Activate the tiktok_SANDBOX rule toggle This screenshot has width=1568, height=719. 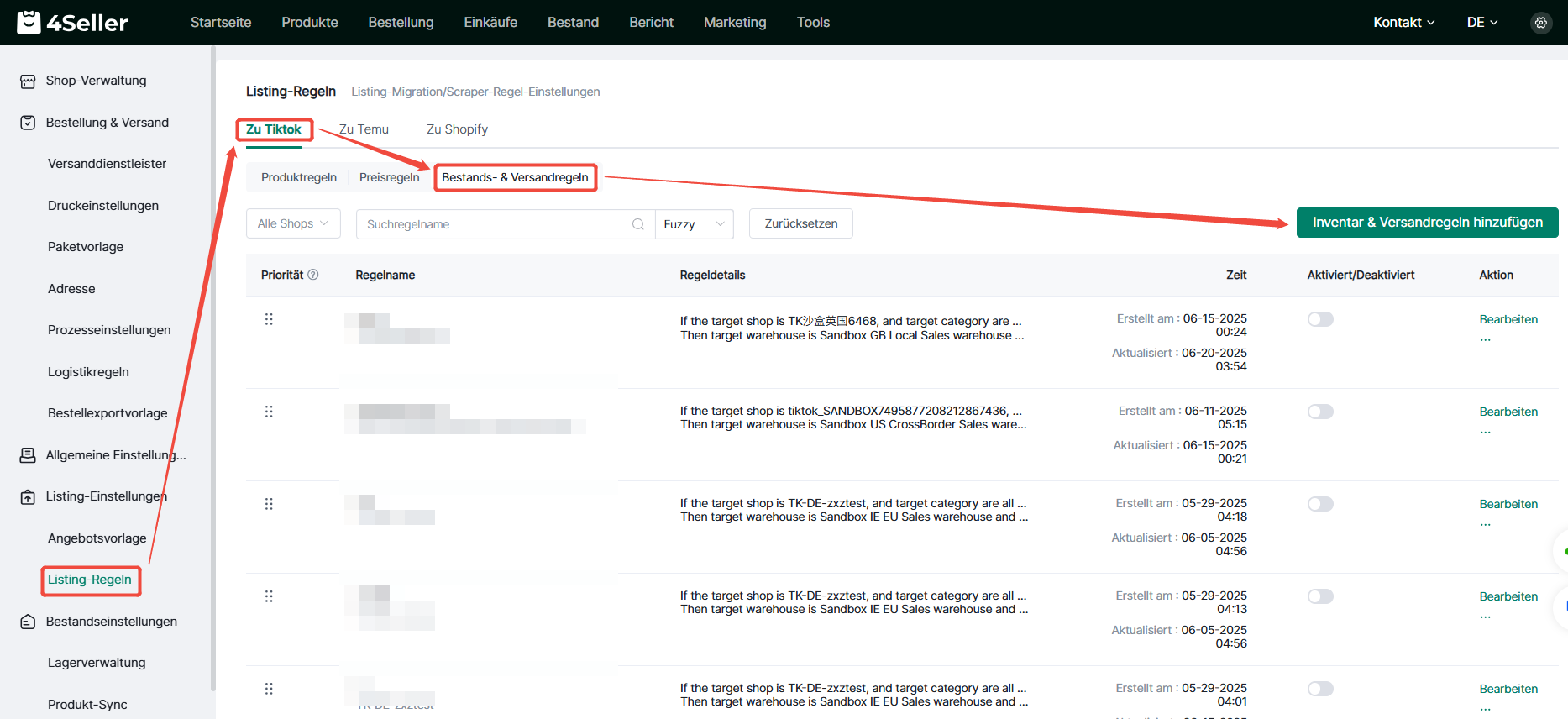click(1320, 412)
